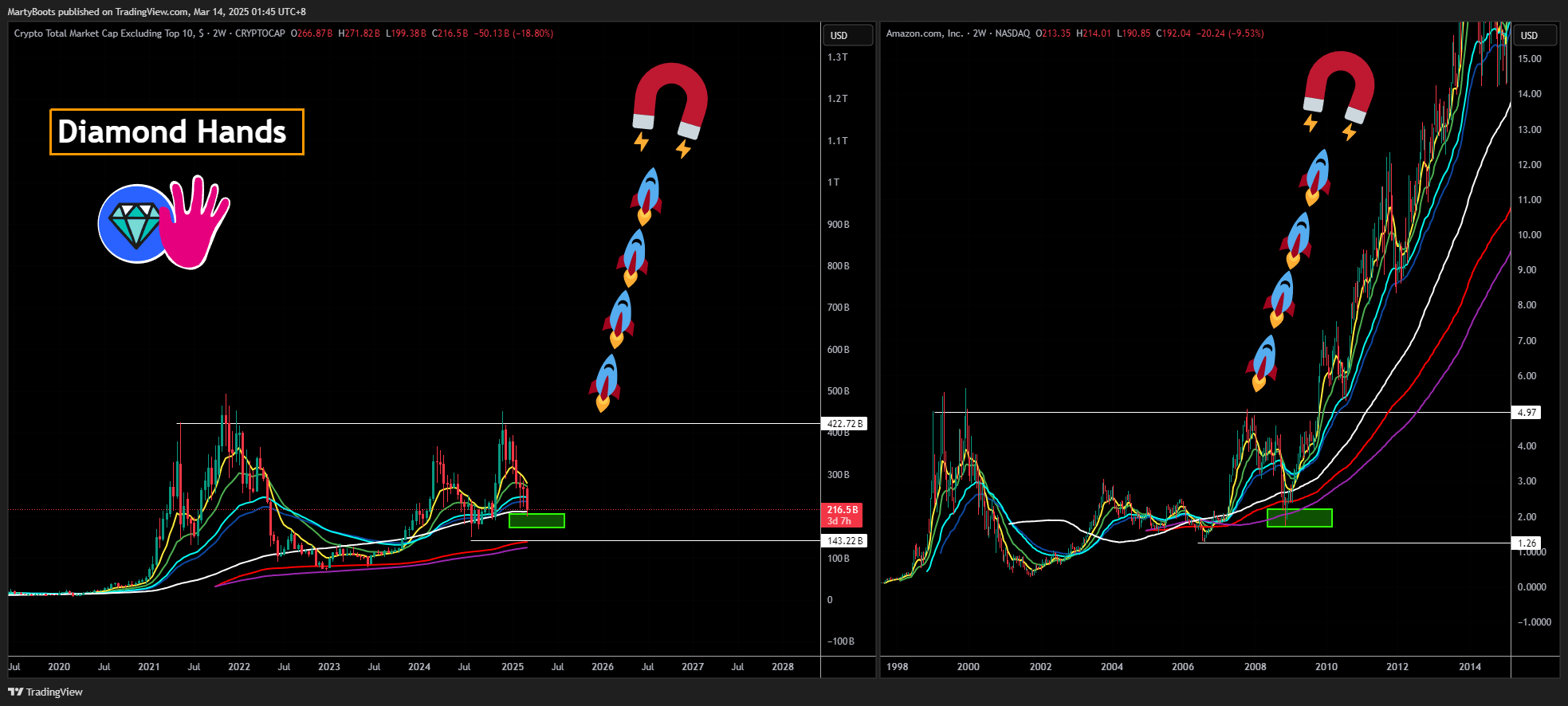
Task: Click 2025 on the crypto time axis
Action: coord(513,667)
